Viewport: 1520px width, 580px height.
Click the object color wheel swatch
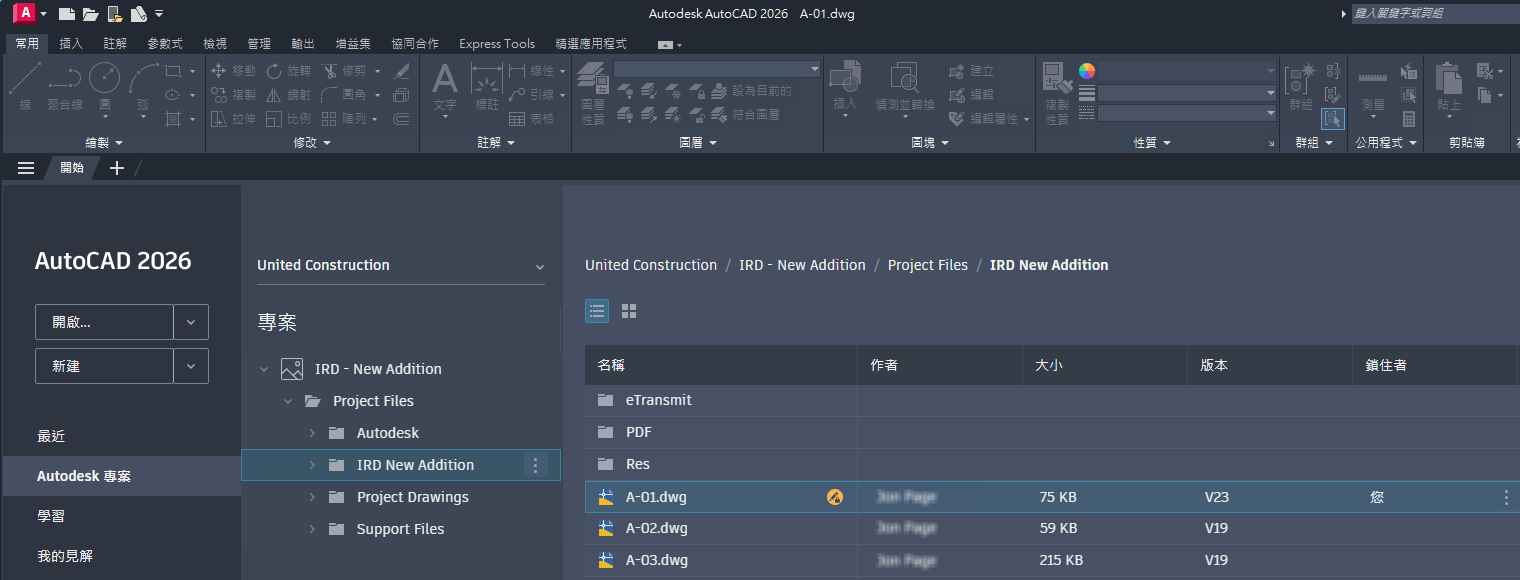click(x=1087, y=71)
